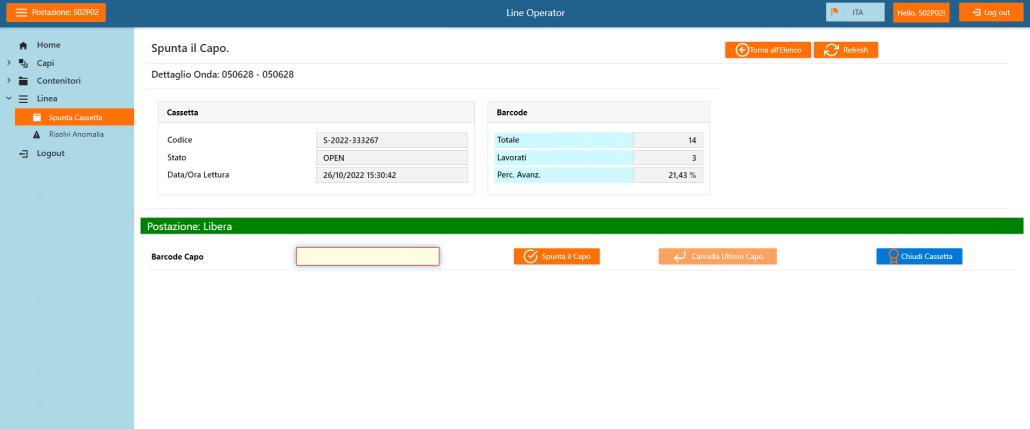Click the Home house icon in sidebar
Viewport: 1030px width, 429px height.
[24, 45]
